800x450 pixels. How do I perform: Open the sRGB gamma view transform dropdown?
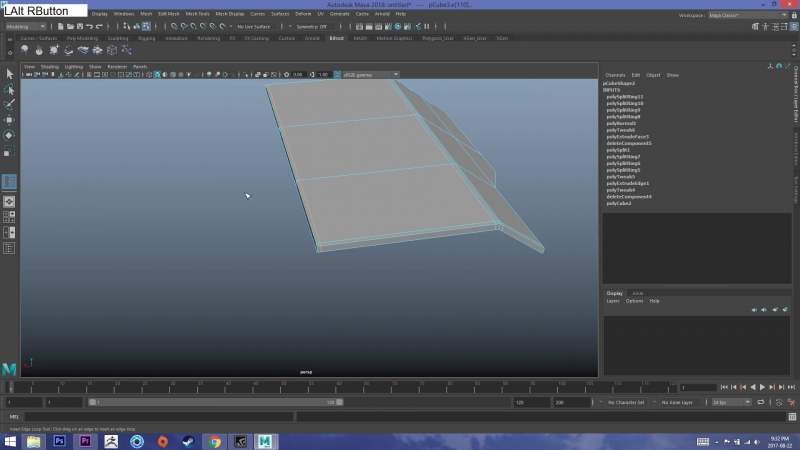(370, 74)
